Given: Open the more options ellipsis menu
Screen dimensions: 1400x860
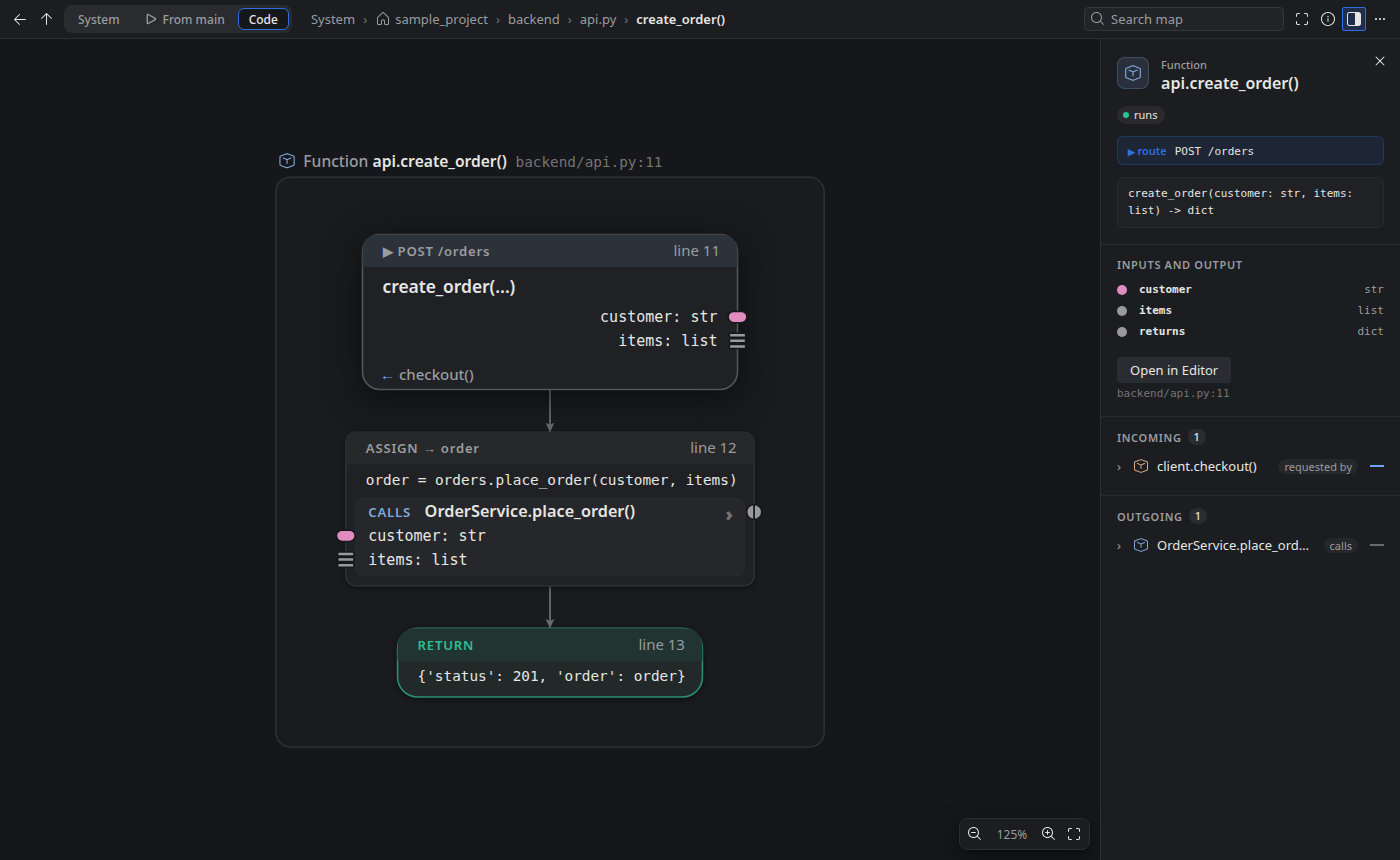Looking at the screenshot, I should (1380, 19).
